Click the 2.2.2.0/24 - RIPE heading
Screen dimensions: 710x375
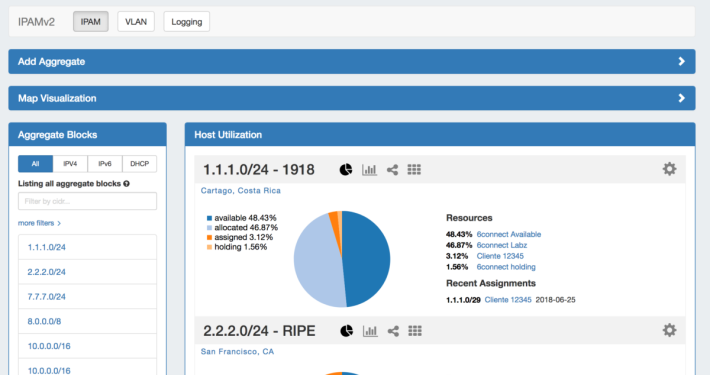(x=259, y=331)
